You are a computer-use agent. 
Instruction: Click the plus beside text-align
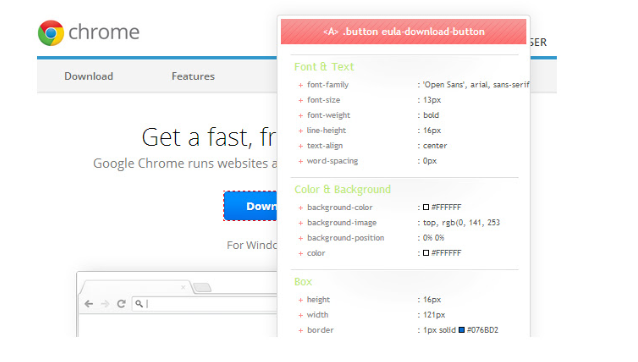(x=300, y=146)
